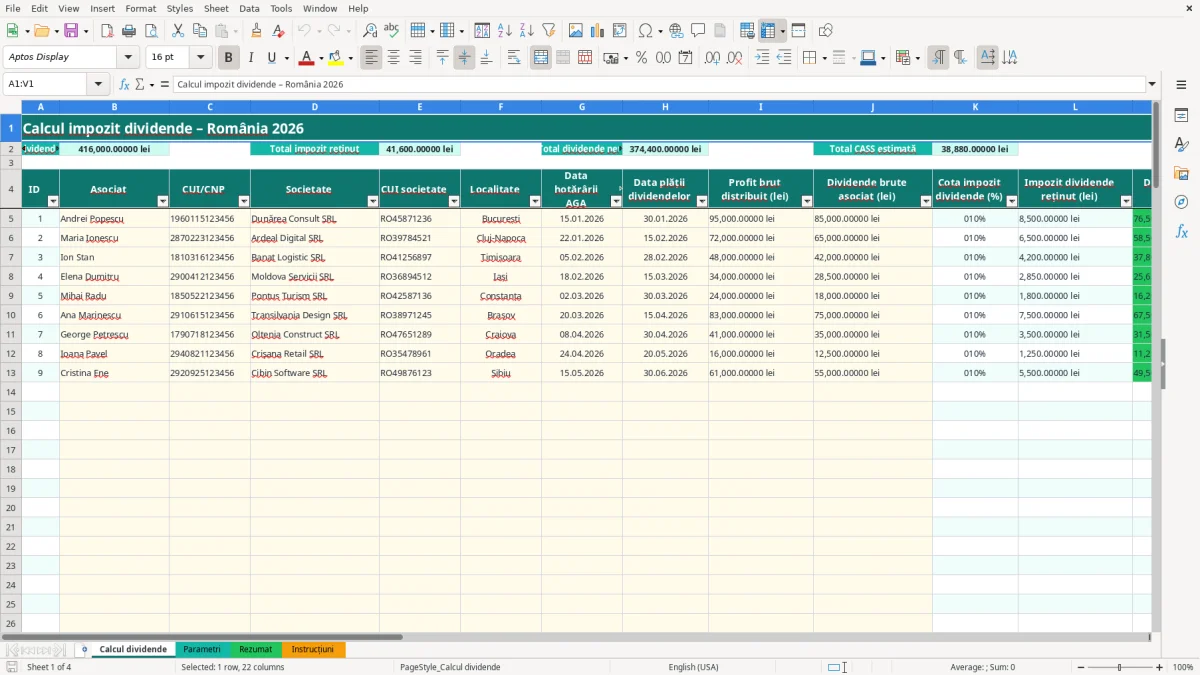Click the Format as Percent icon

click(641, 58)
